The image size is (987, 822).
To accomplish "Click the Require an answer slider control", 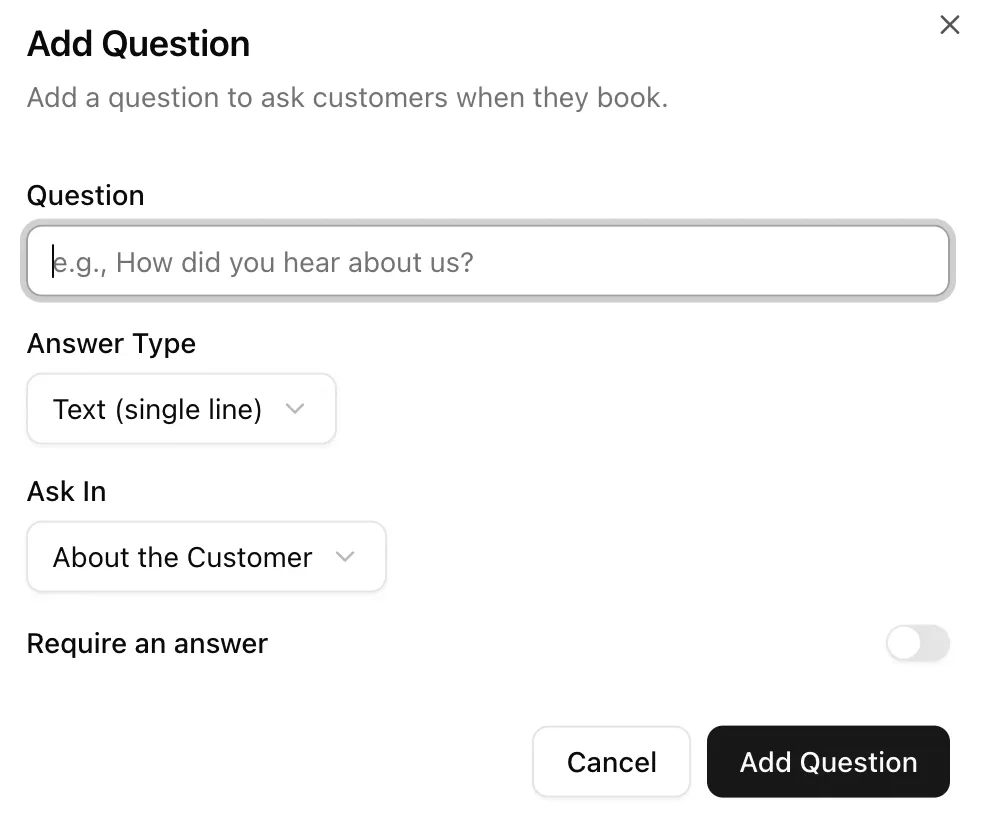I will click(x=917, y=643).
